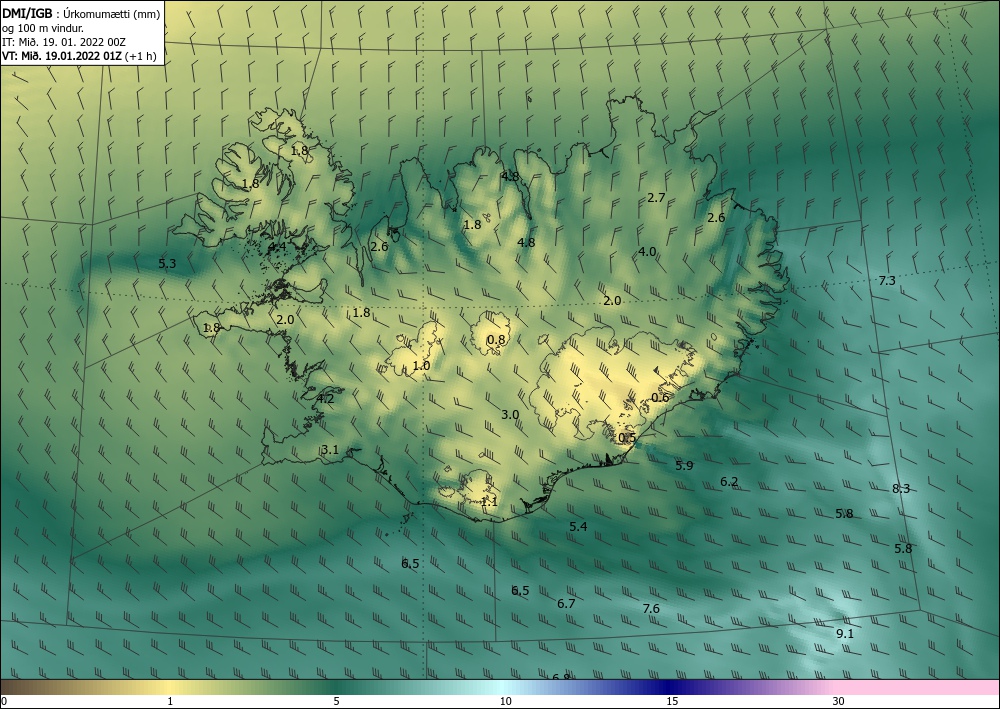Click the 0.5 value on the southeast coast
Viewport: 1000px width, 709px height.
tap(628, 437)
